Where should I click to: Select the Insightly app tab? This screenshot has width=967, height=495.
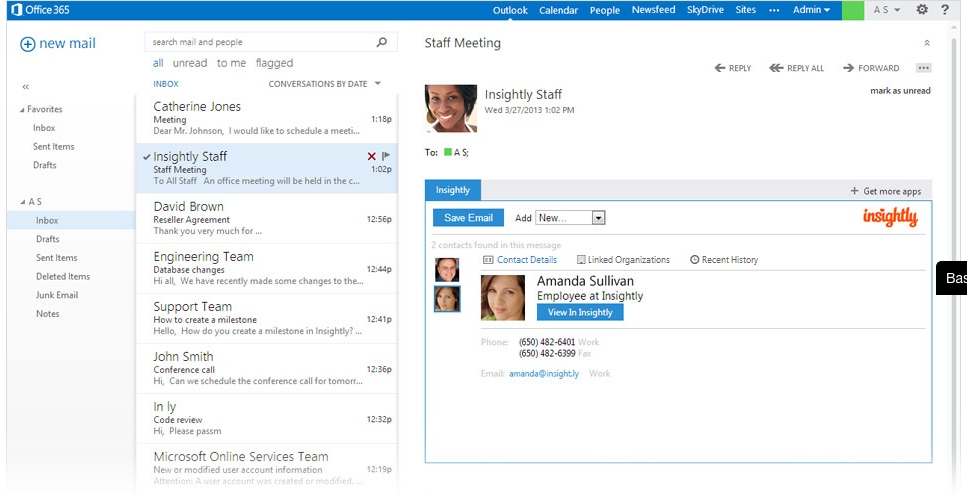[453, 190]
